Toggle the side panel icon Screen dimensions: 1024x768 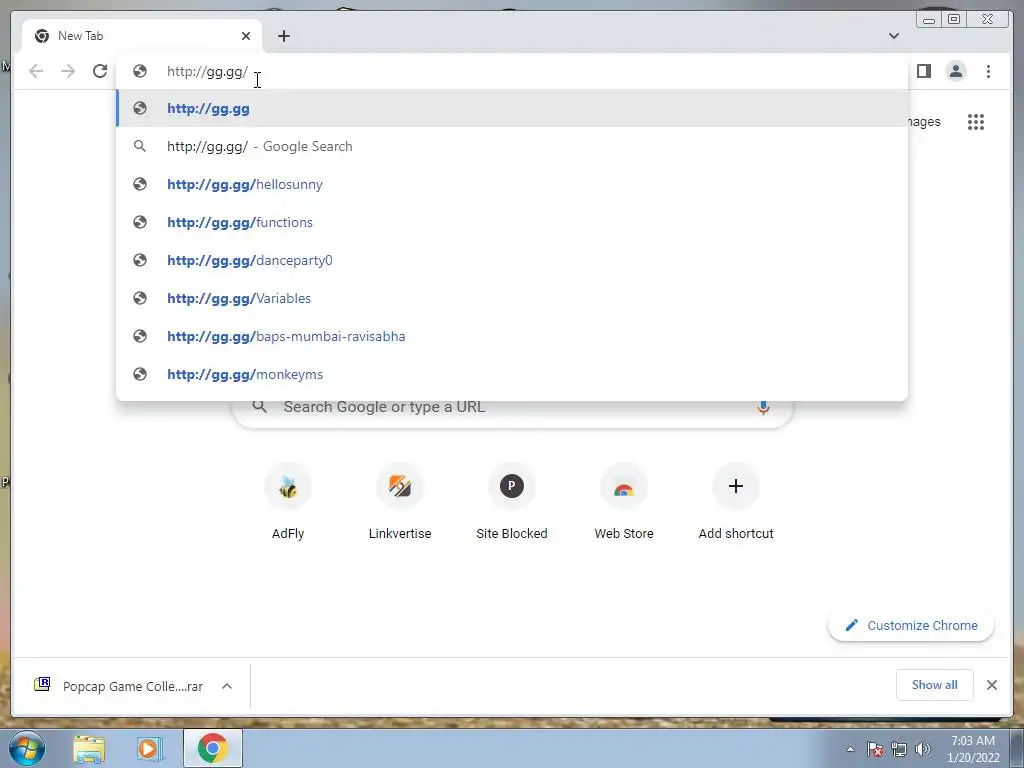click(923, 71)
